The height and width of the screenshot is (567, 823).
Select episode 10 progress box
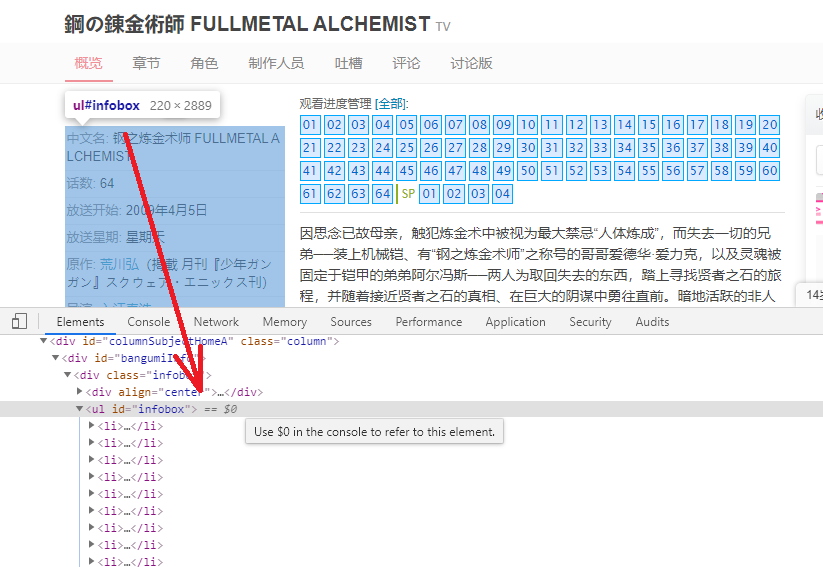(x=527, y=125)
